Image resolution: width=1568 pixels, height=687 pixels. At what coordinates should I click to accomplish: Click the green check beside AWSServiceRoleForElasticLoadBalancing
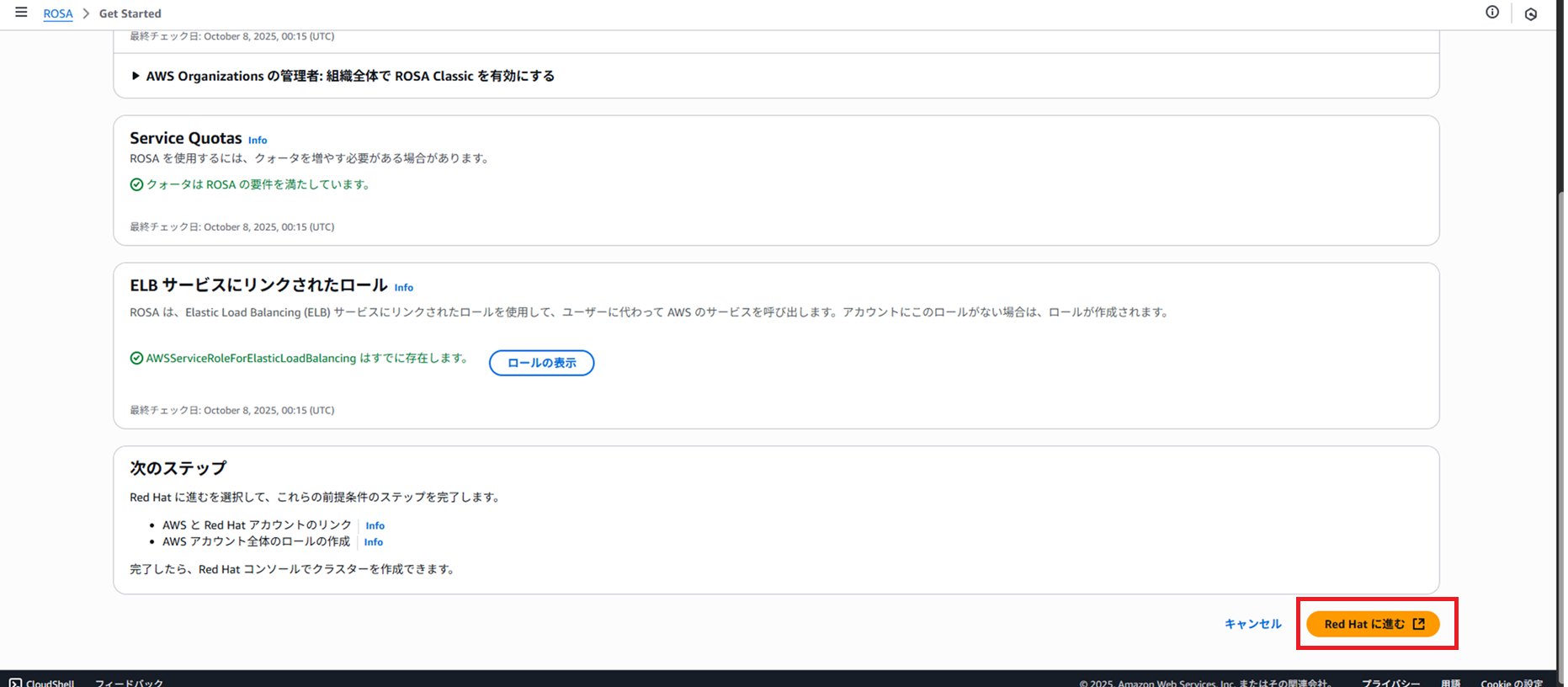coord(136,359)
